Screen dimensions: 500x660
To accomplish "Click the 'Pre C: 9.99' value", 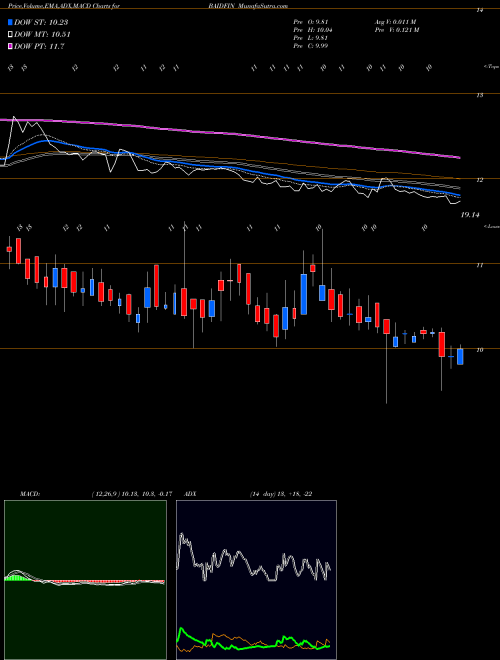I will pyautogui.click(x=311, y=46).
